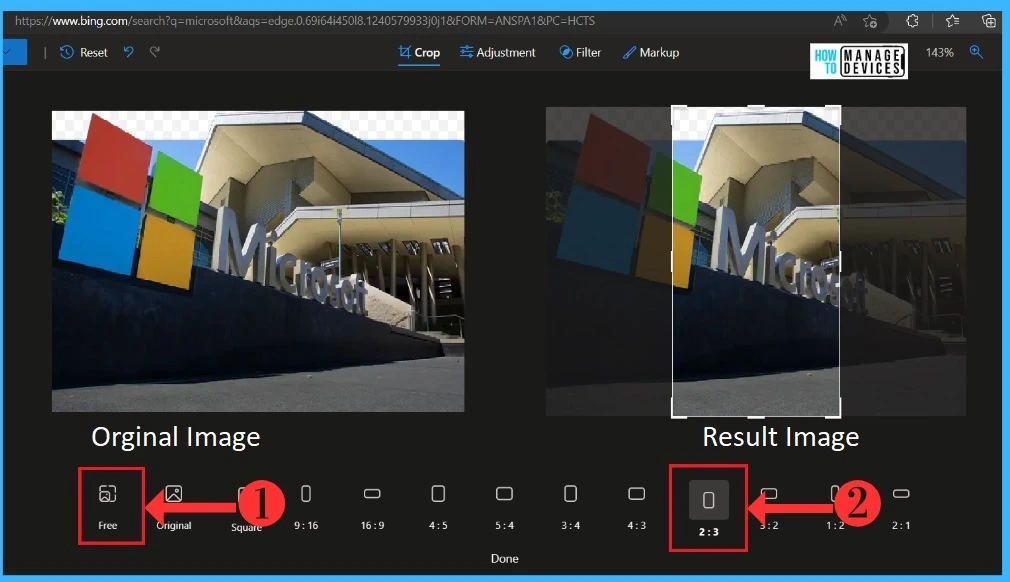Select the 3:4 crop ratio
The height and width of the screenshot is (582, 1010).
(x=570, y=507)
